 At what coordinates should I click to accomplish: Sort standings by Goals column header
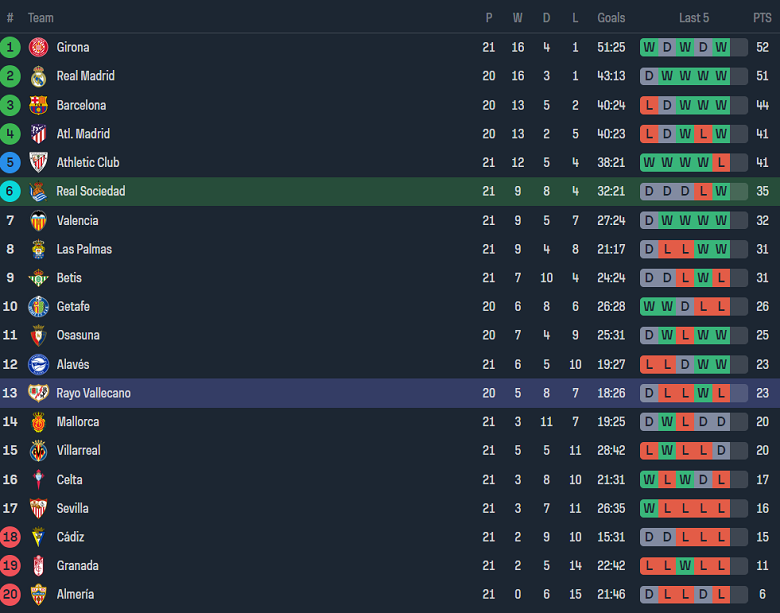611,18
